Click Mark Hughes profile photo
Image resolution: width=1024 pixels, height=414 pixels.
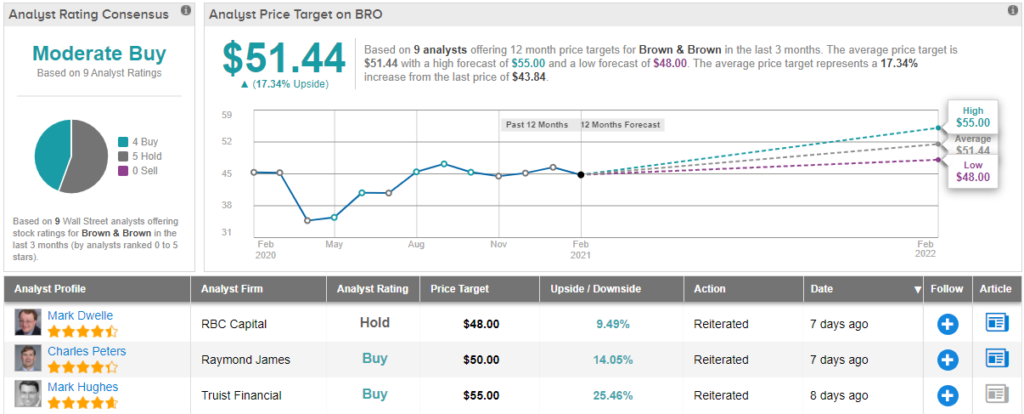(x=28, y=394)
